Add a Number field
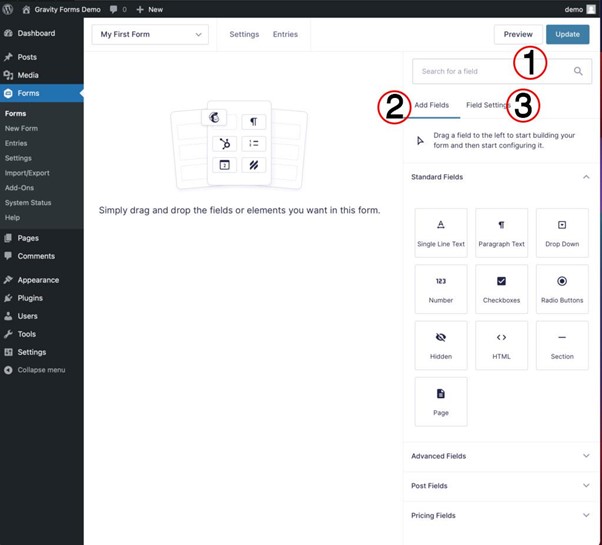This screenshot has width=602, height=545. pos(441,289)
